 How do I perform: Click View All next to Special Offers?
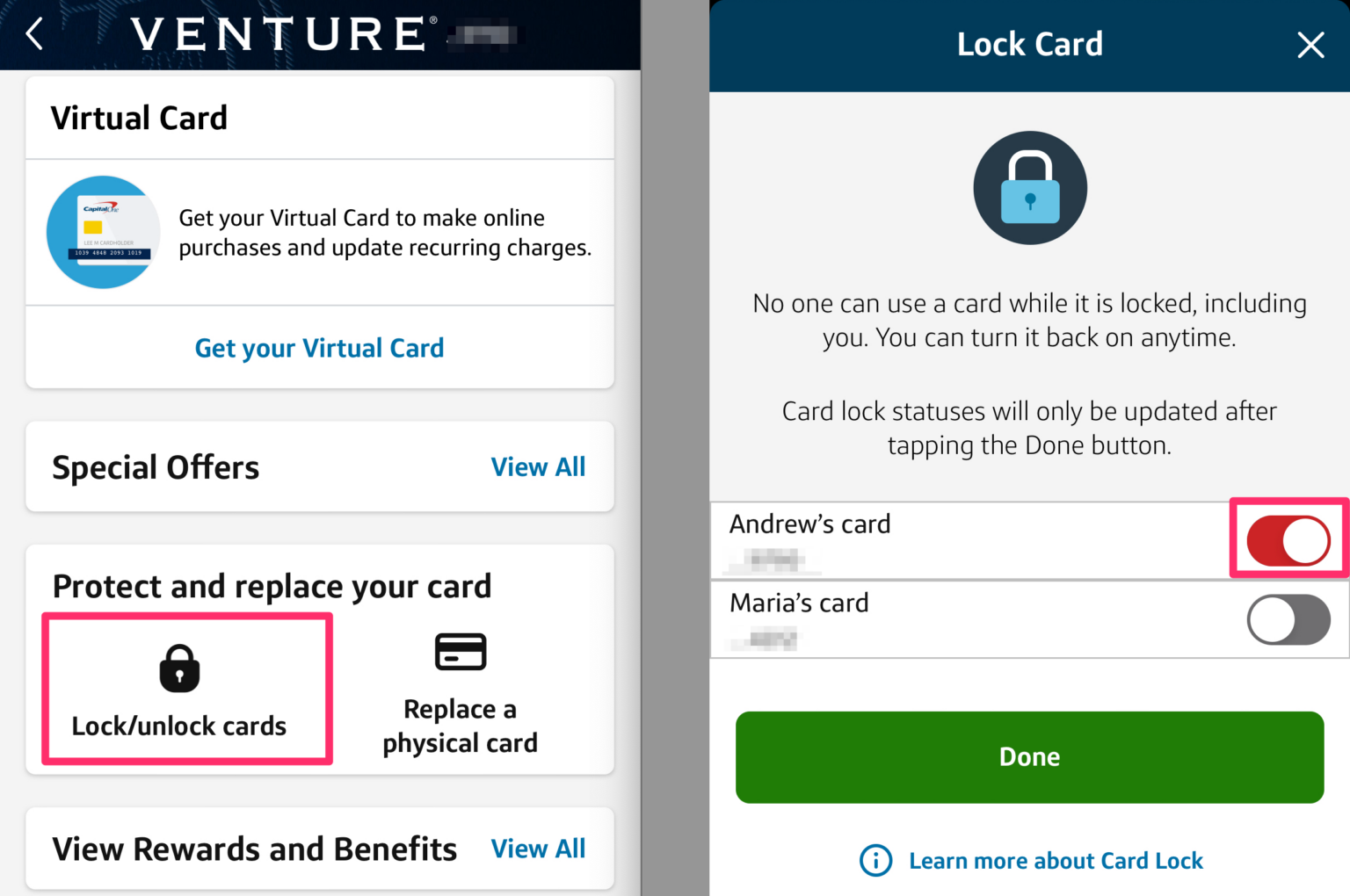(x=539, y=466)
